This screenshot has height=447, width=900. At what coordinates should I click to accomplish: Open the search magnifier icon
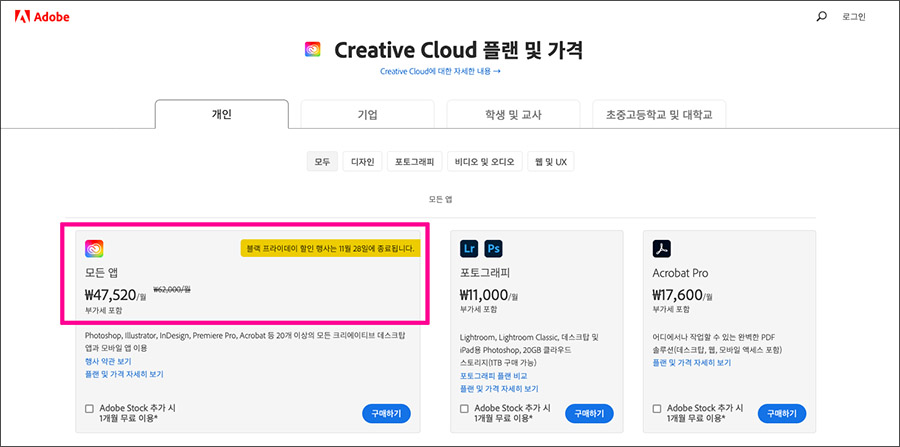click(821, 17)
